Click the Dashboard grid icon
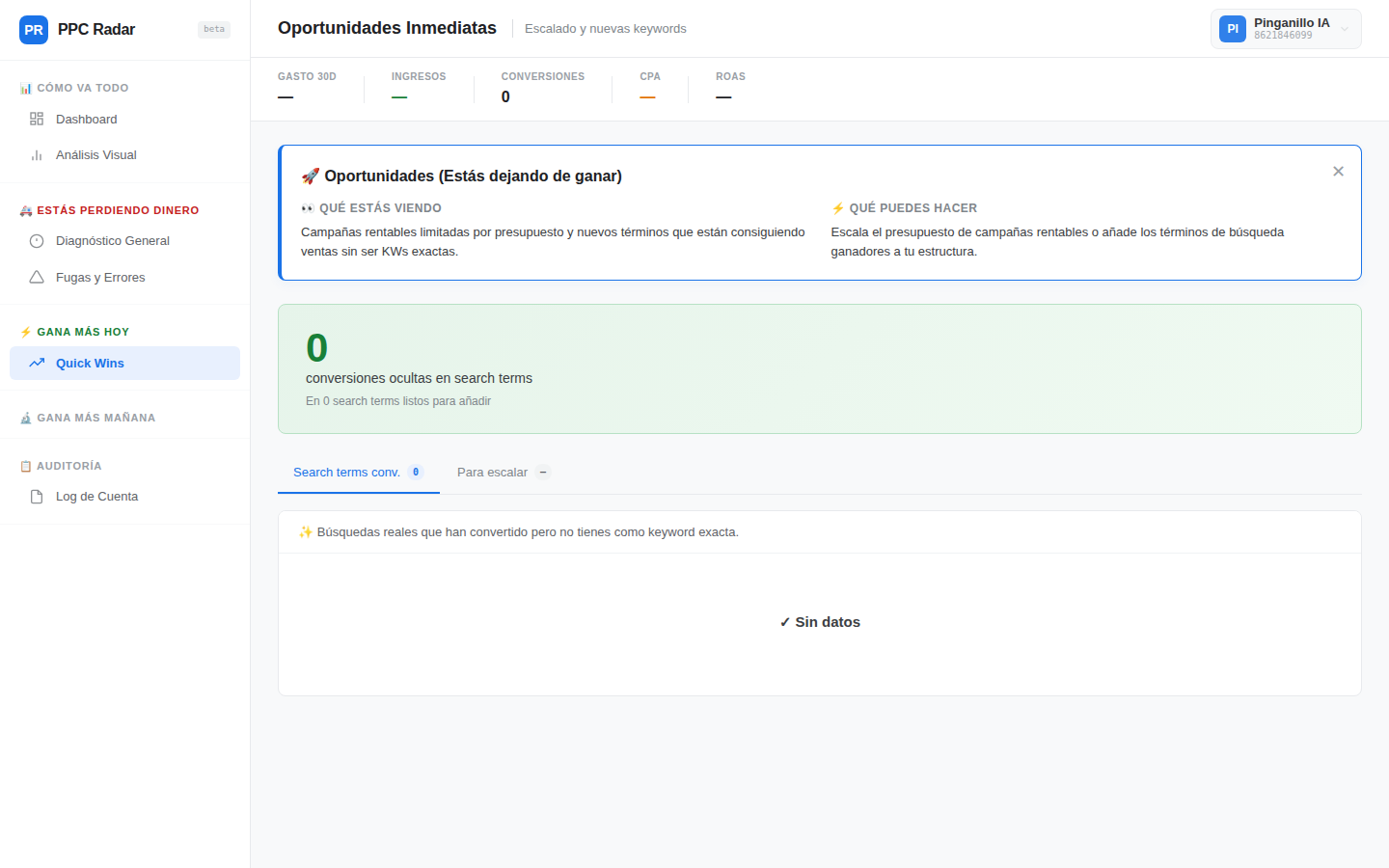 tap(37, 120)
